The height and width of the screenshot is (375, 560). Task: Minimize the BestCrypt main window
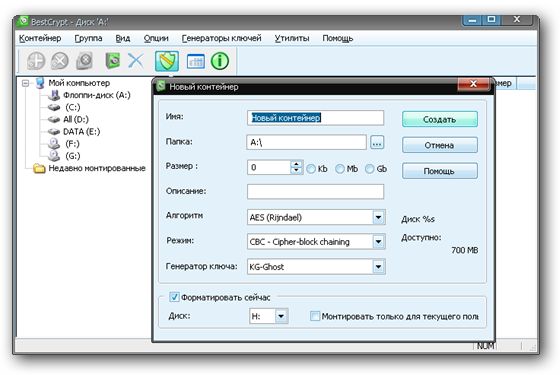[x=472, y=20]
